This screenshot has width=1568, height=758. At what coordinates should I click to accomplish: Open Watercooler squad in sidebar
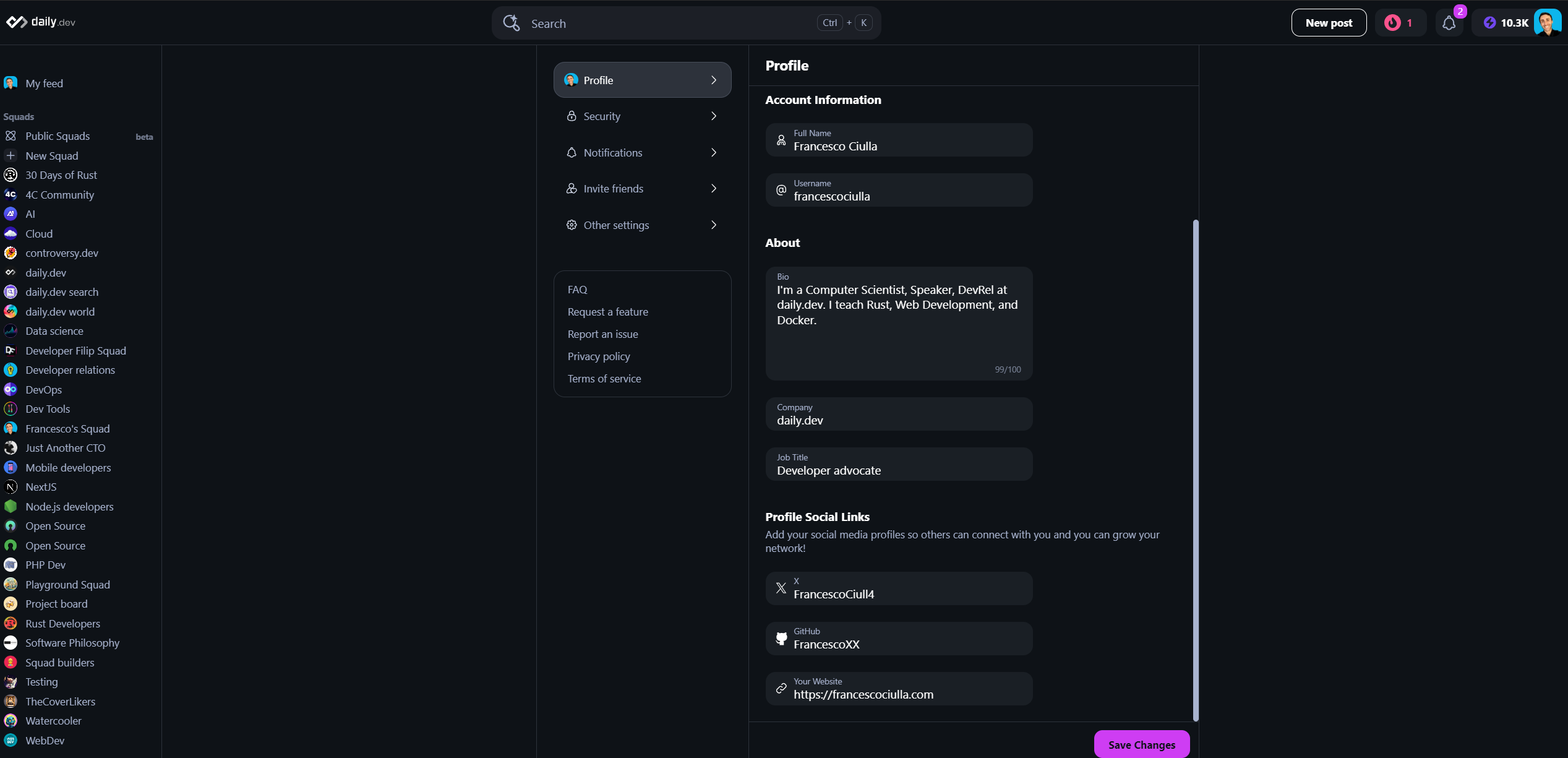pyautogui.click(x=53, y=721)
